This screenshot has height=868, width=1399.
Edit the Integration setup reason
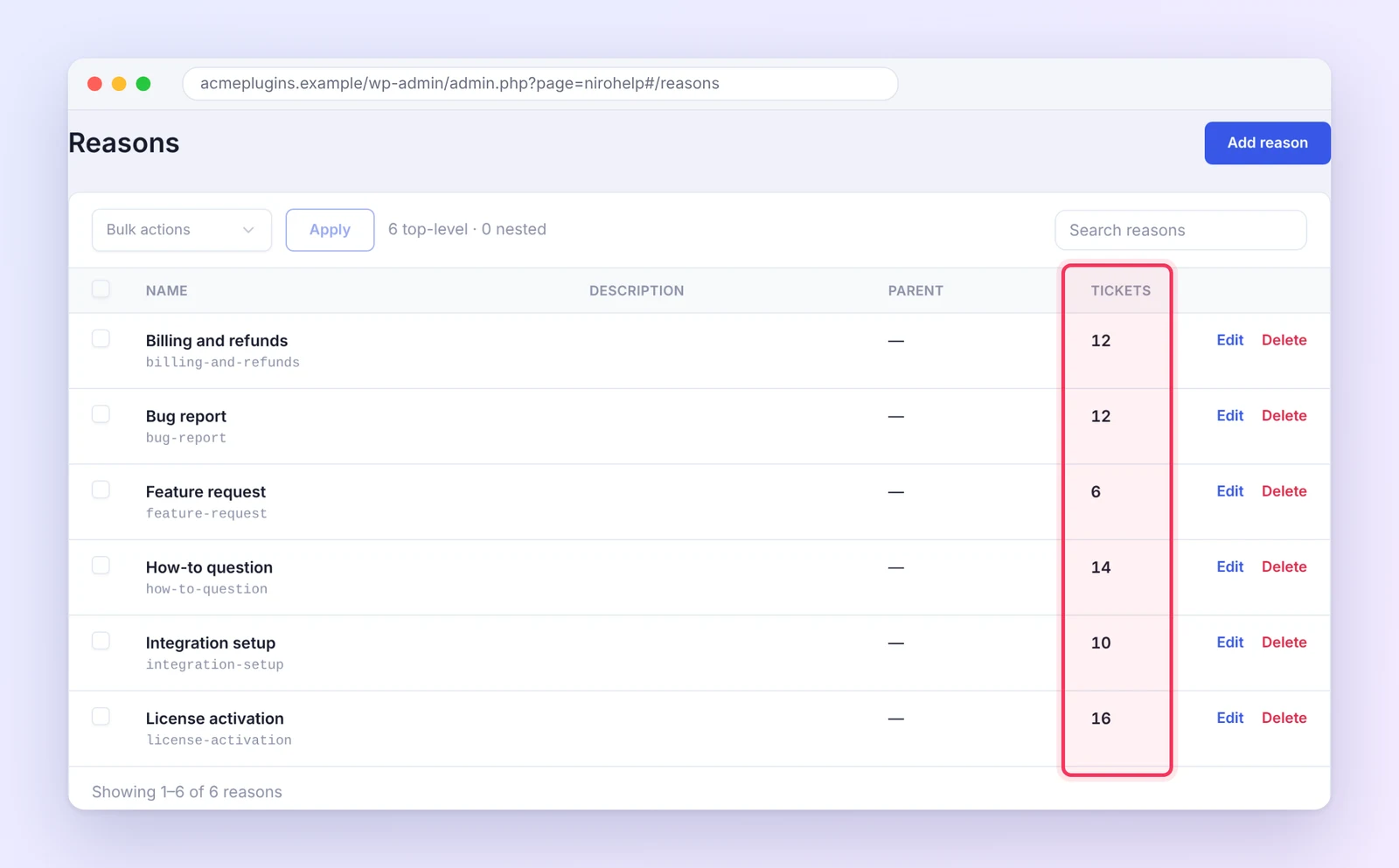coord(1229,642)
